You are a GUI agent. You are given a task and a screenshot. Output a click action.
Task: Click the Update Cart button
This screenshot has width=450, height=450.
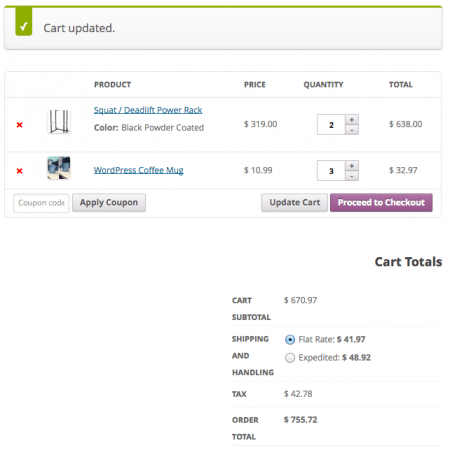[295, 202]
